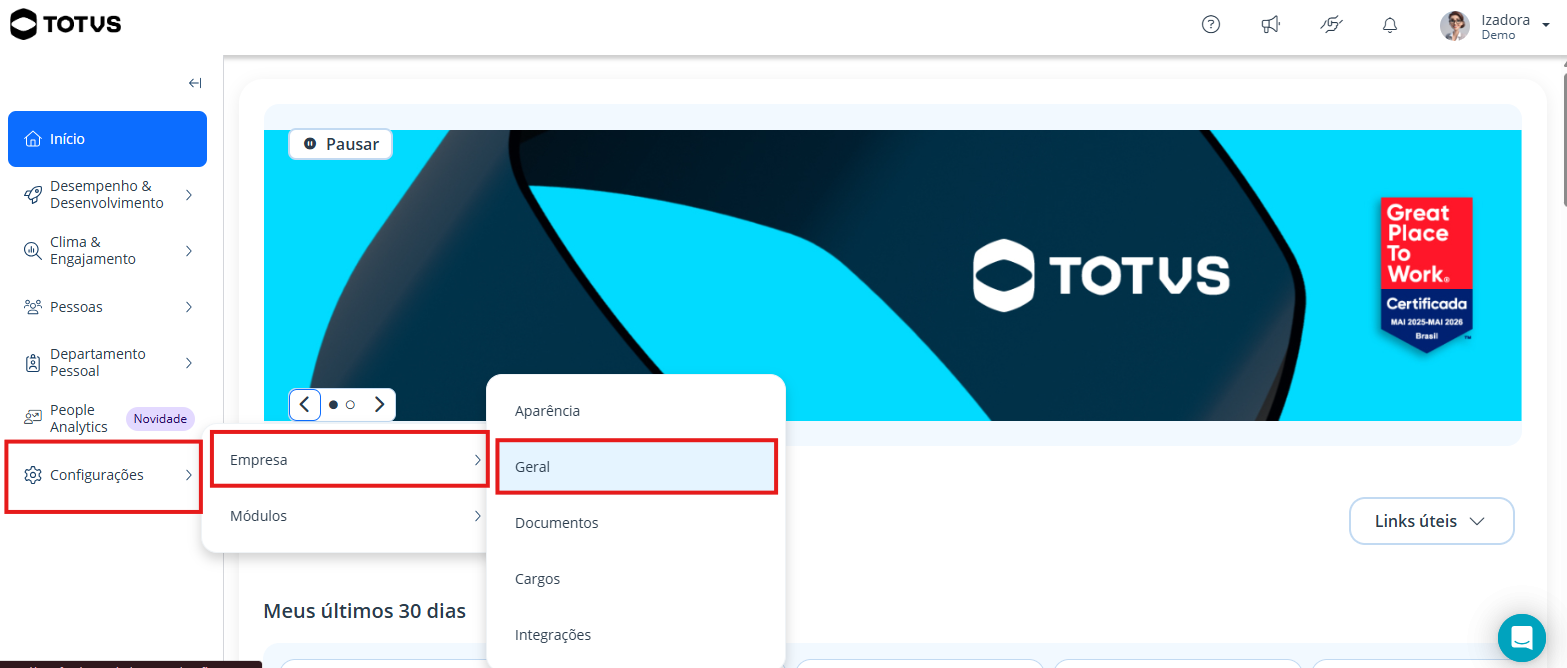
Task: Expand Clima & Engajamento section
Action: pyautogui.click(x=107, y=251)
